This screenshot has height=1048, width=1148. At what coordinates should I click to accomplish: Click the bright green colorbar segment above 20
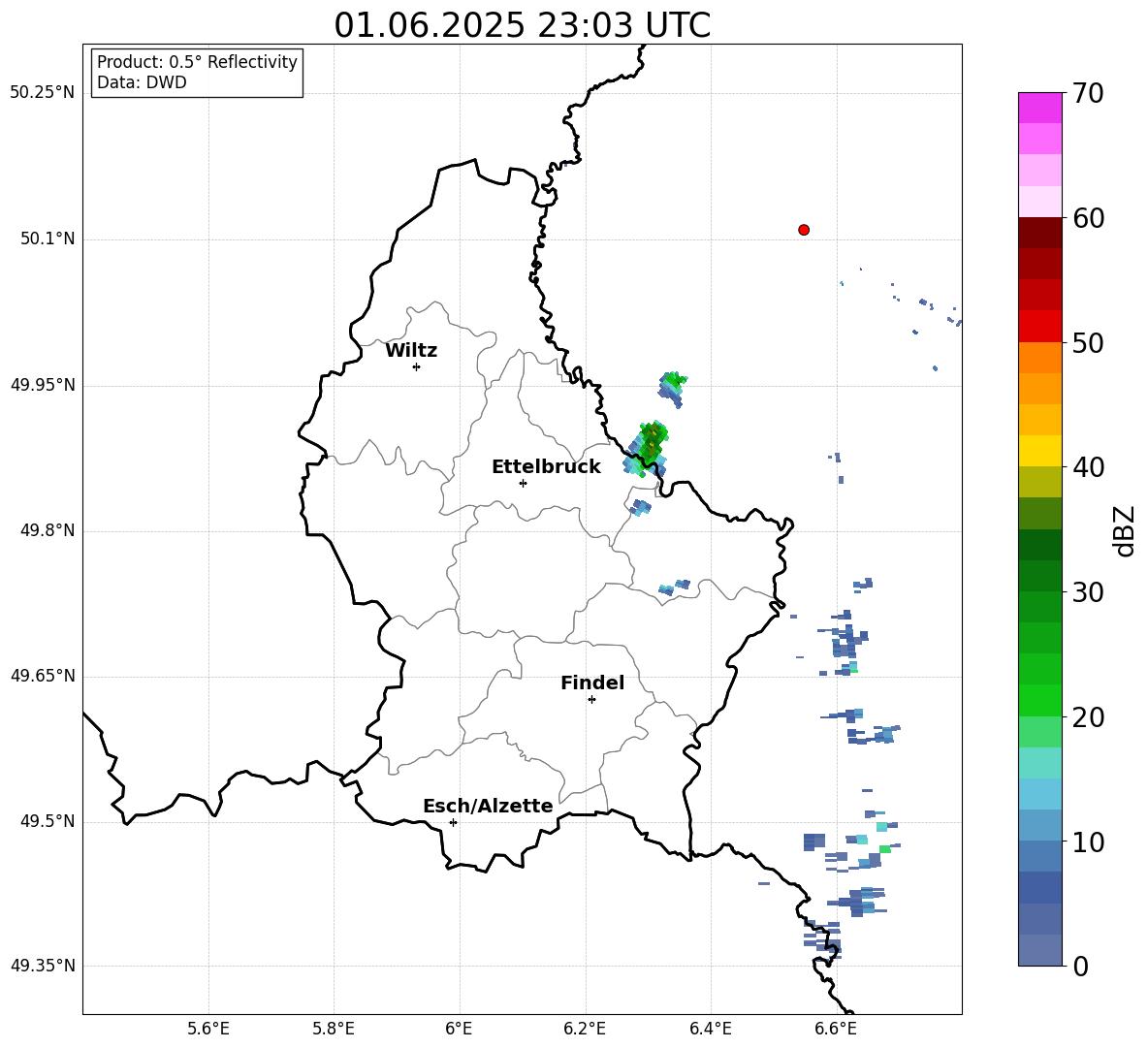tap(1039, 700)
